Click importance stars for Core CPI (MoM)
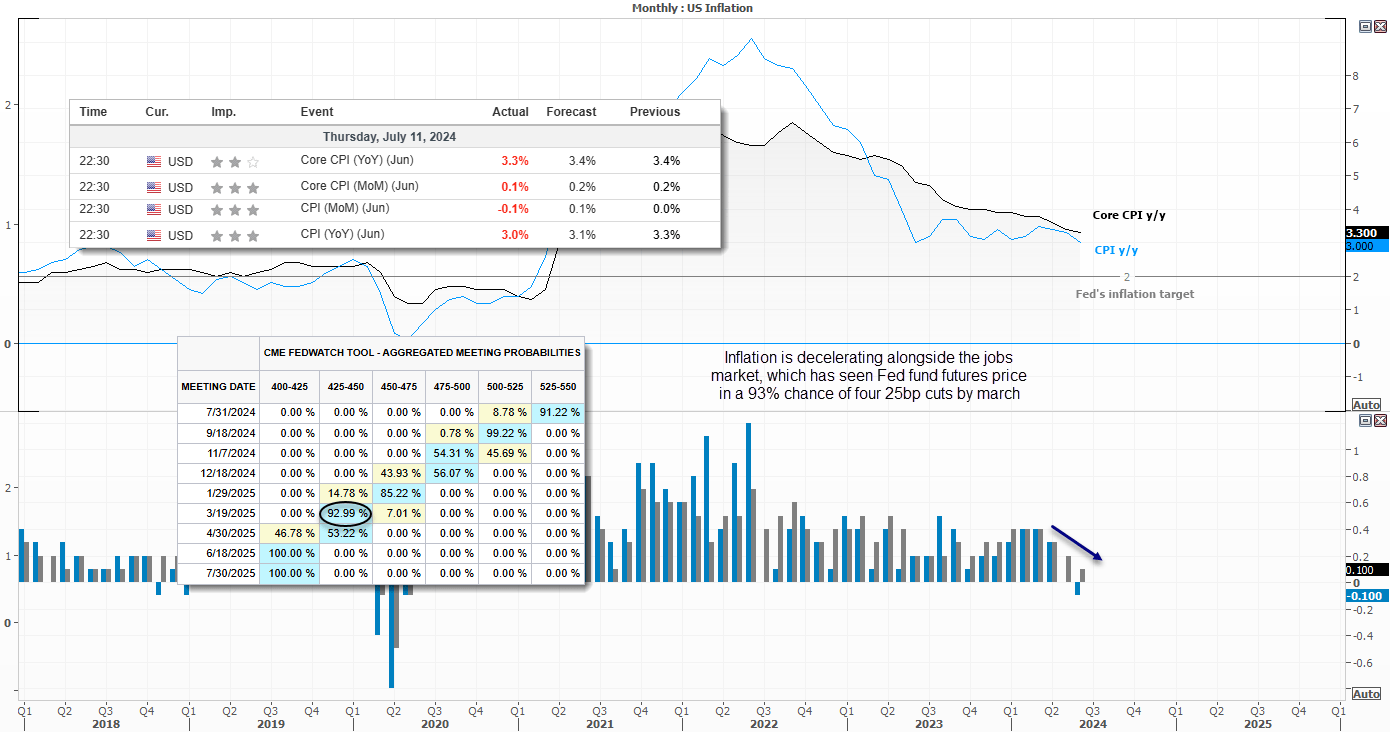This screenshot has height=732, width=1390. pyautogui.click(x=235, y=187)
